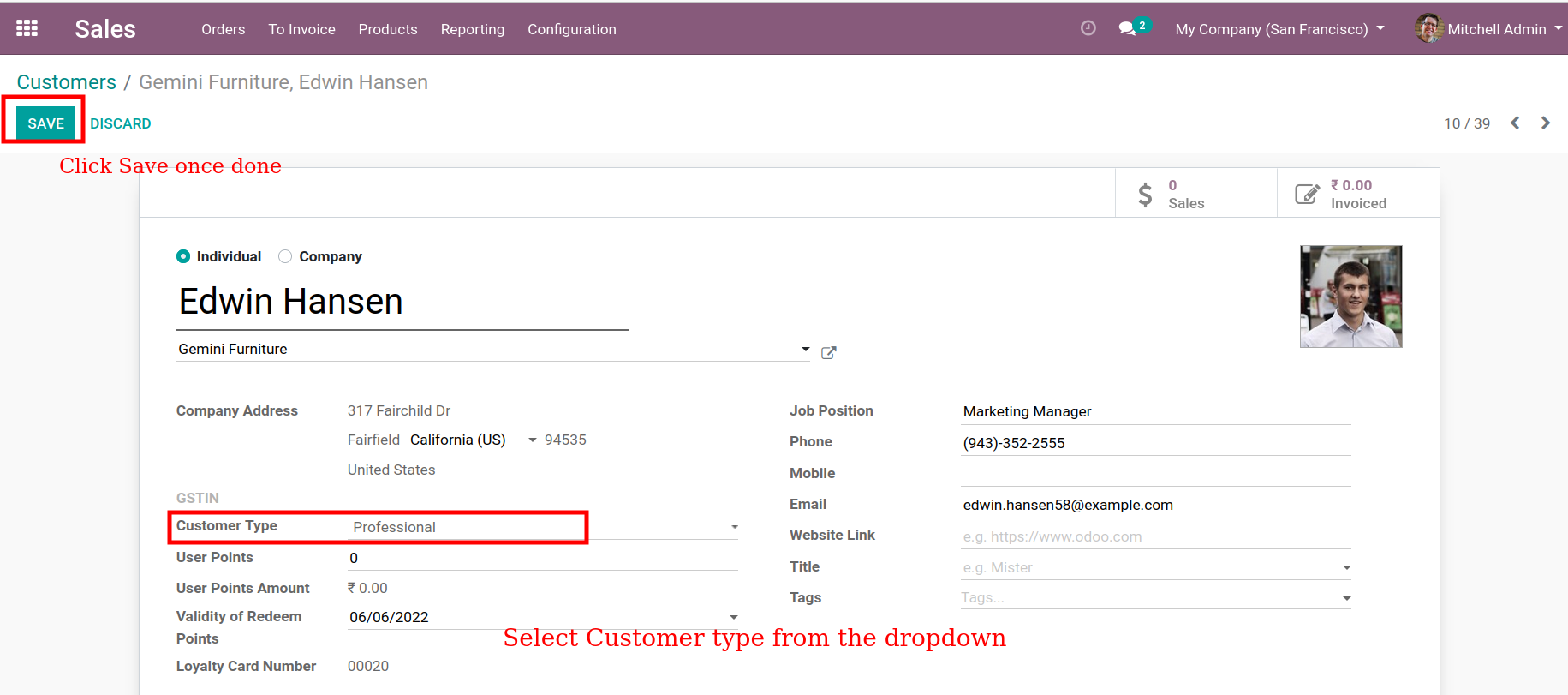Open the California (US) state dropdown
Viewport: 1568px width, 695px height.
tap(532, 440)
